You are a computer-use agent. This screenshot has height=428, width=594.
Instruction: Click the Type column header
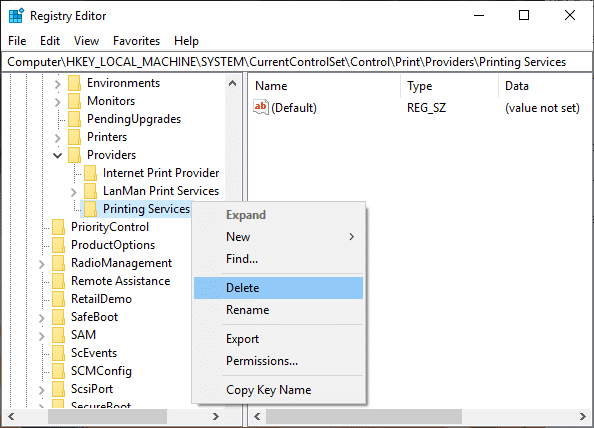450,86
